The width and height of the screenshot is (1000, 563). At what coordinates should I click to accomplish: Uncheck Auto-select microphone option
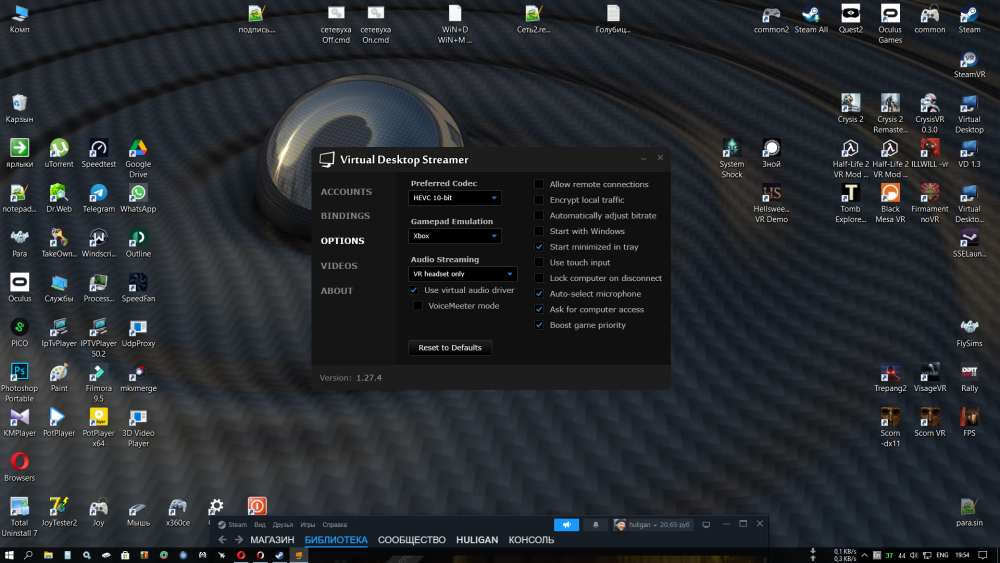(539, 294)
